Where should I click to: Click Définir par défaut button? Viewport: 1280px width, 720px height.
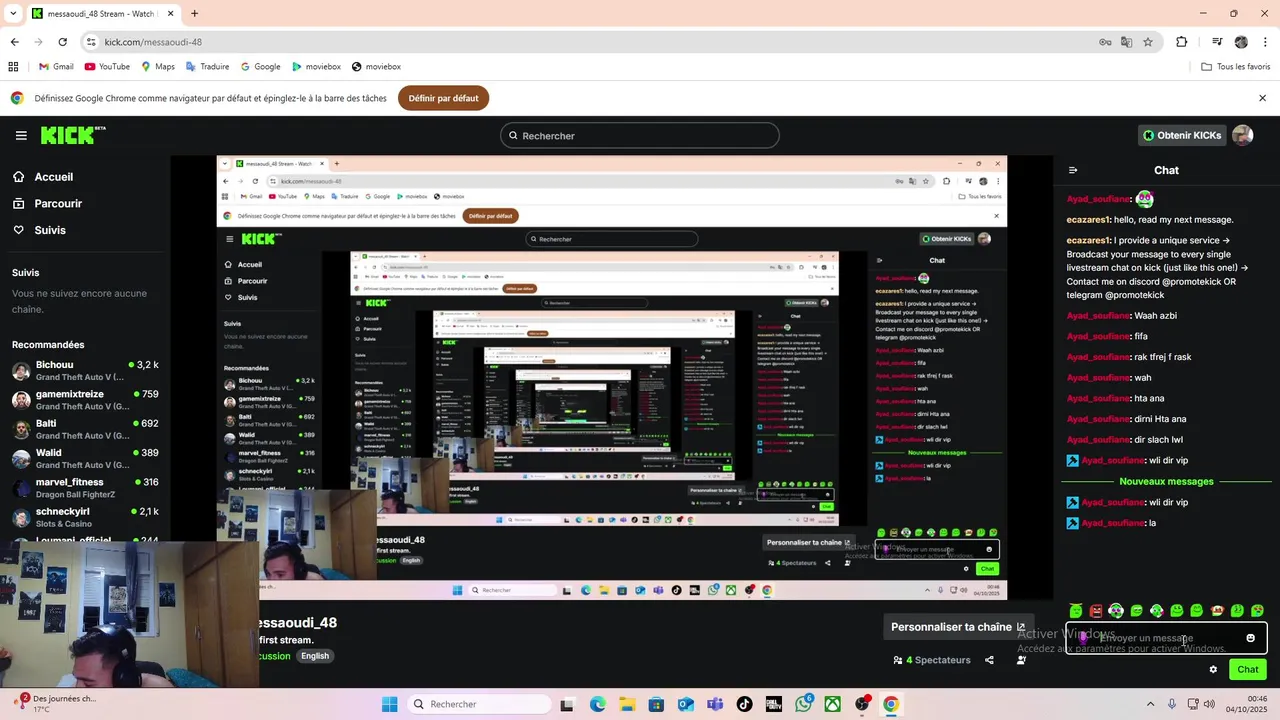pyautogui.click(x=443, y=98)
